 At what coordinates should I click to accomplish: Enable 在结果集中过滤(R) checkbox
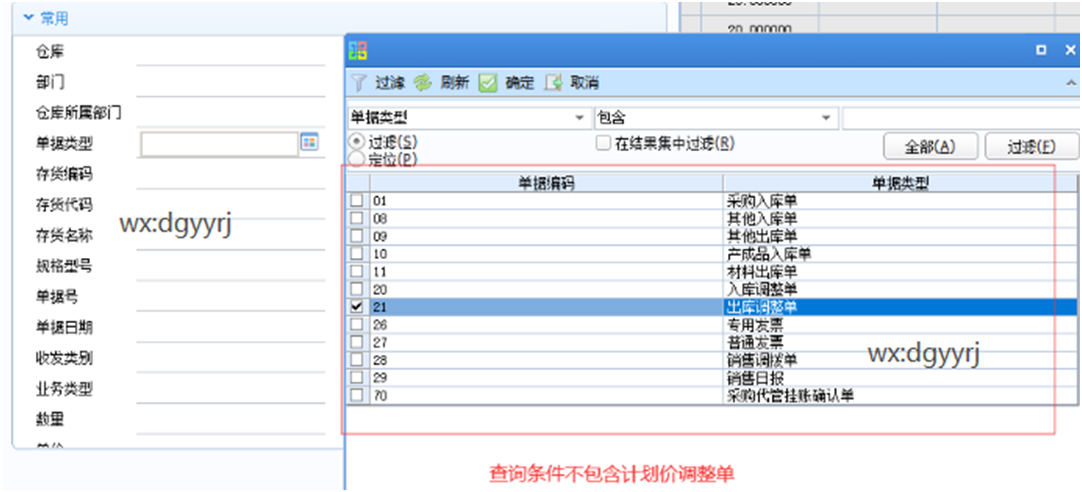603,144
